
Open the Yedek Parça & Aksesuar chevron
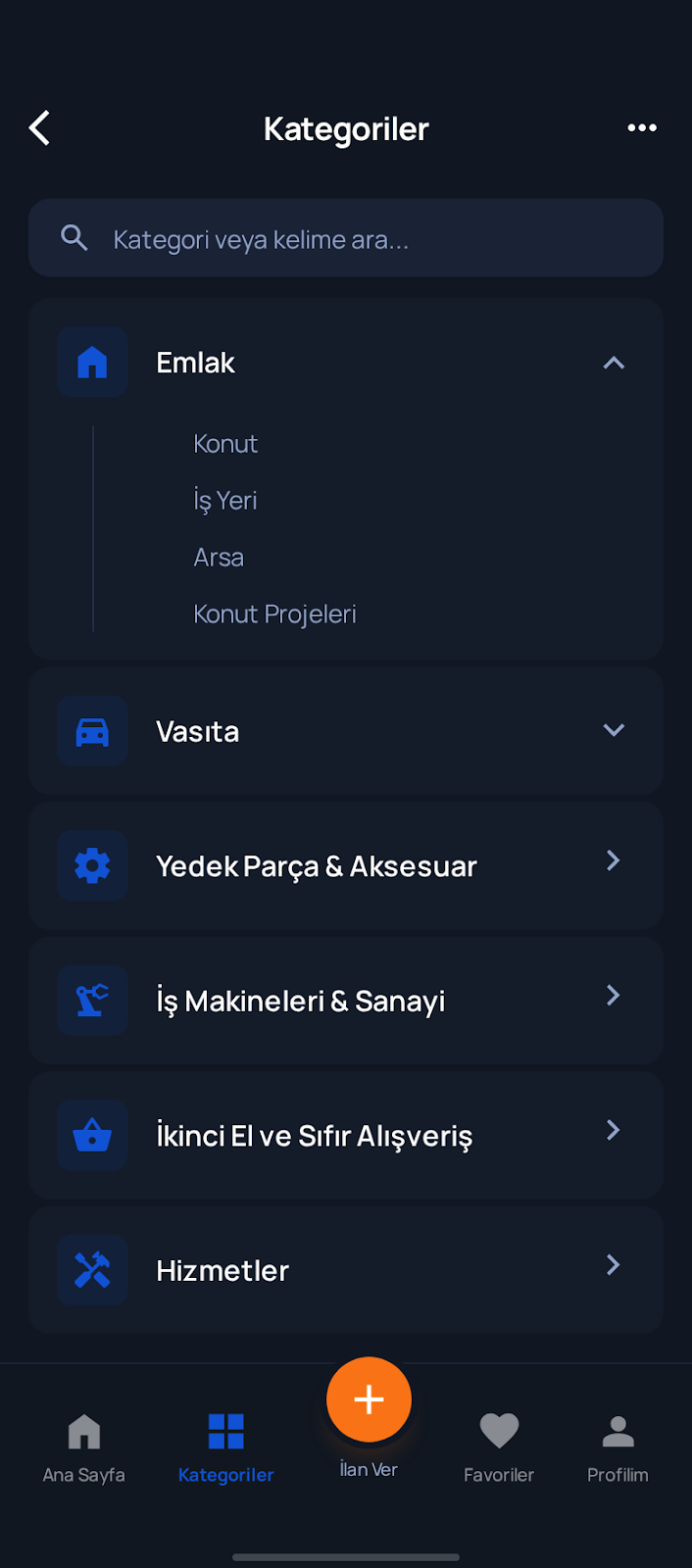(613, 860)
